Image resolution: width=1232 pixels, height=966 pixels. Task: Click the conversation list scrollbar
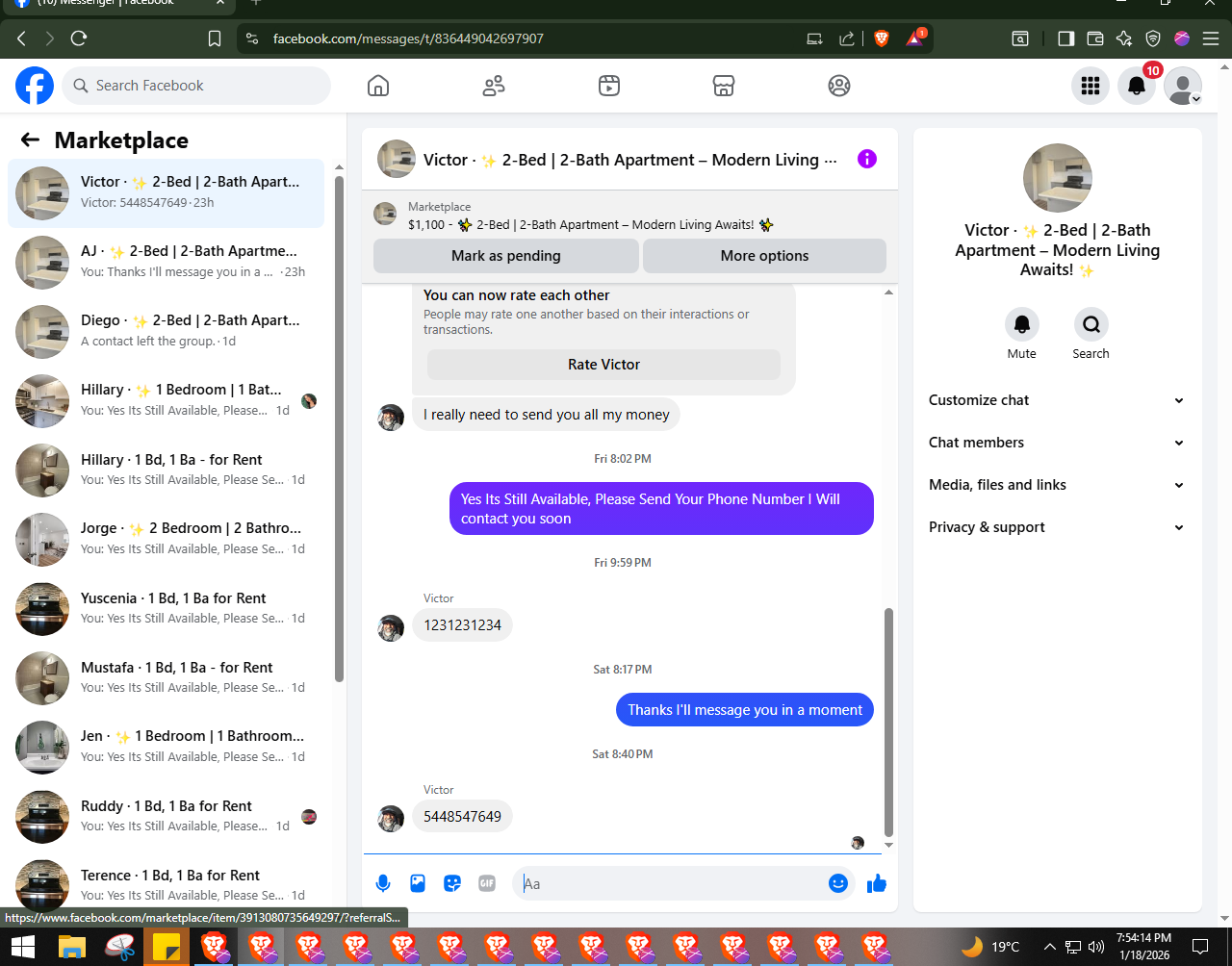pyautogui.click(x=339, y=427)
